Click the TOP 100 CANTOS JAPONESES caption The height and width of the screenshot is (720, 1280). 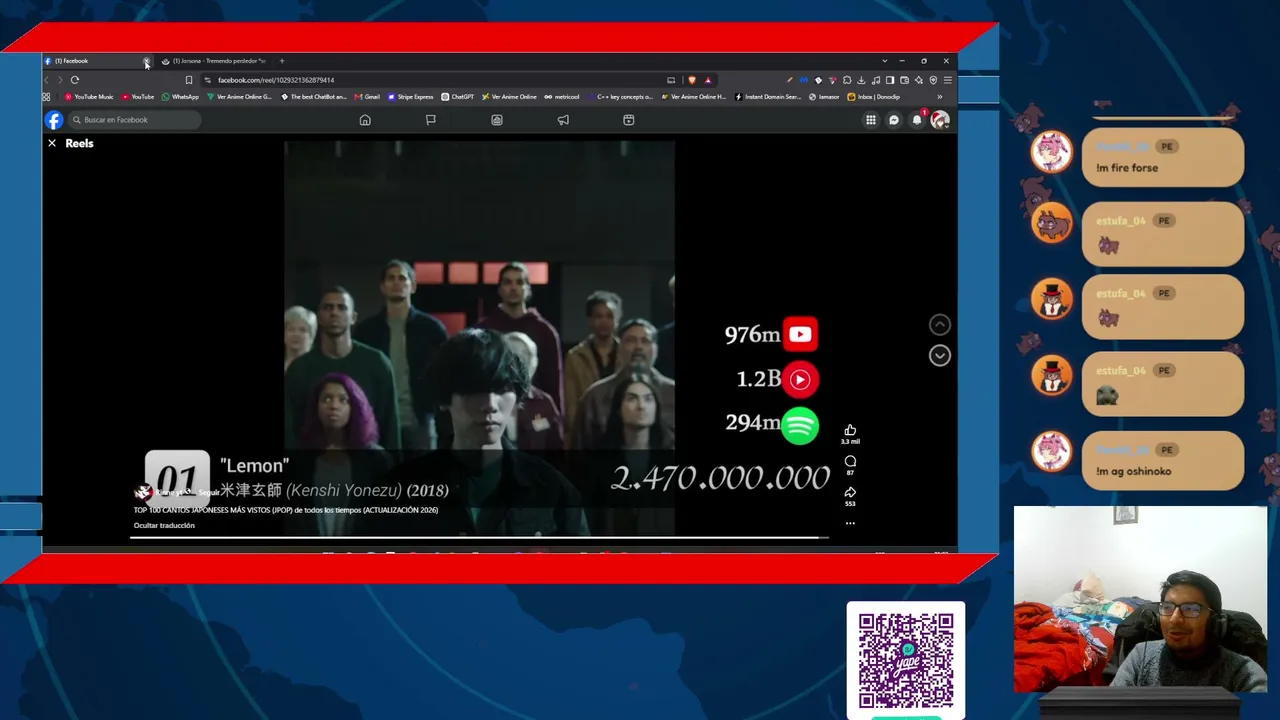pos(286,510)
